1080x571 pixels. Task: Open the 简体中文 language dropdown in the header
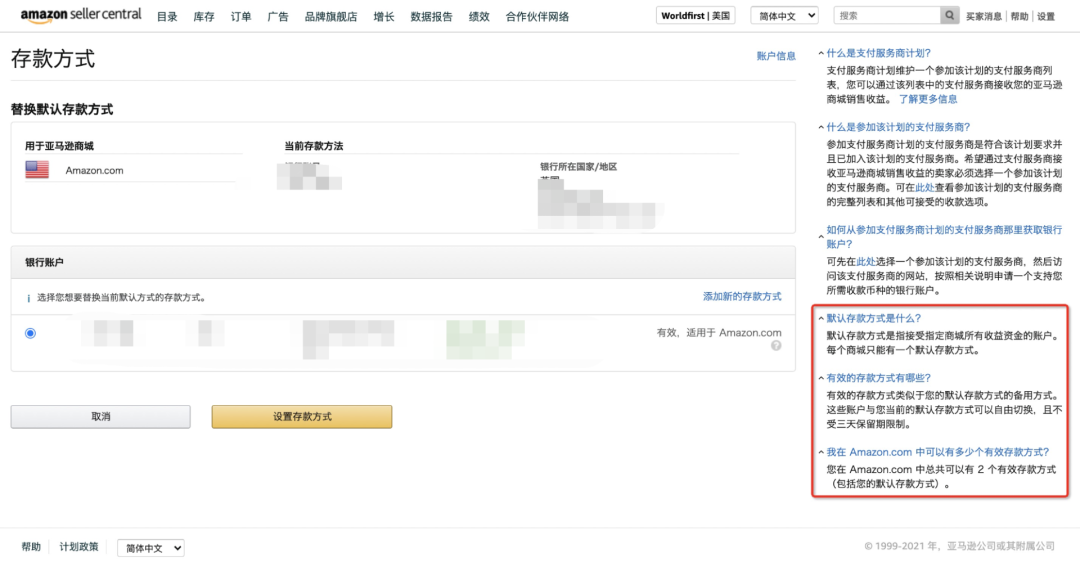click(785, 15)
